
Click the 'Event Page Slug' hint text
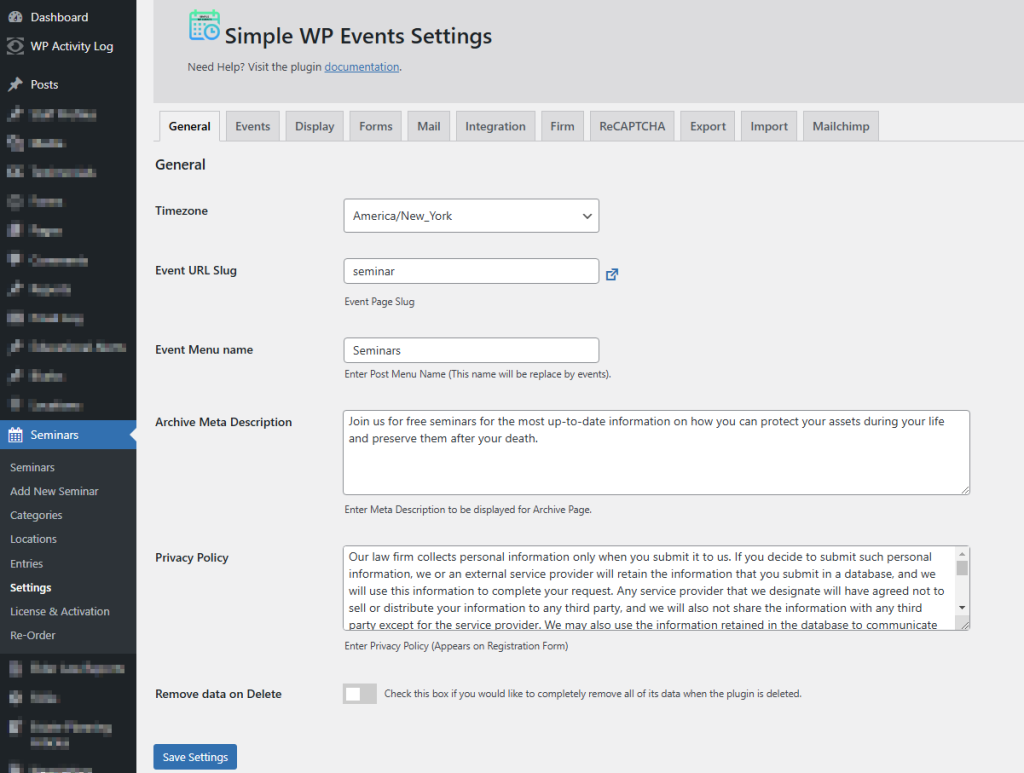point(379,302)
